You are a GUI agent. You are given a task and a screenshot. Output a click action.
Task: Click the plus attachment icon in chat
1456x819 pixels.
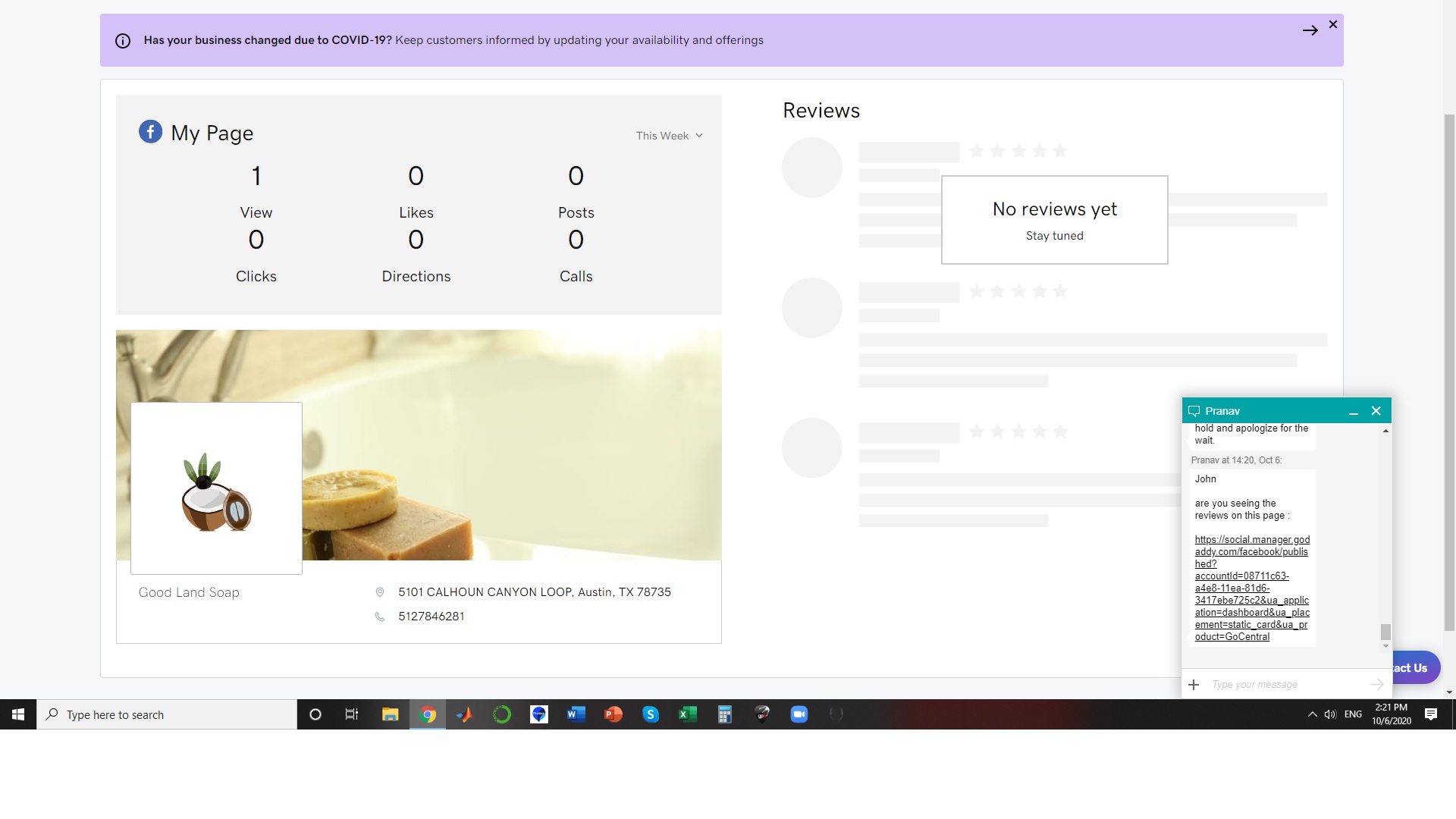point(1194,685)
